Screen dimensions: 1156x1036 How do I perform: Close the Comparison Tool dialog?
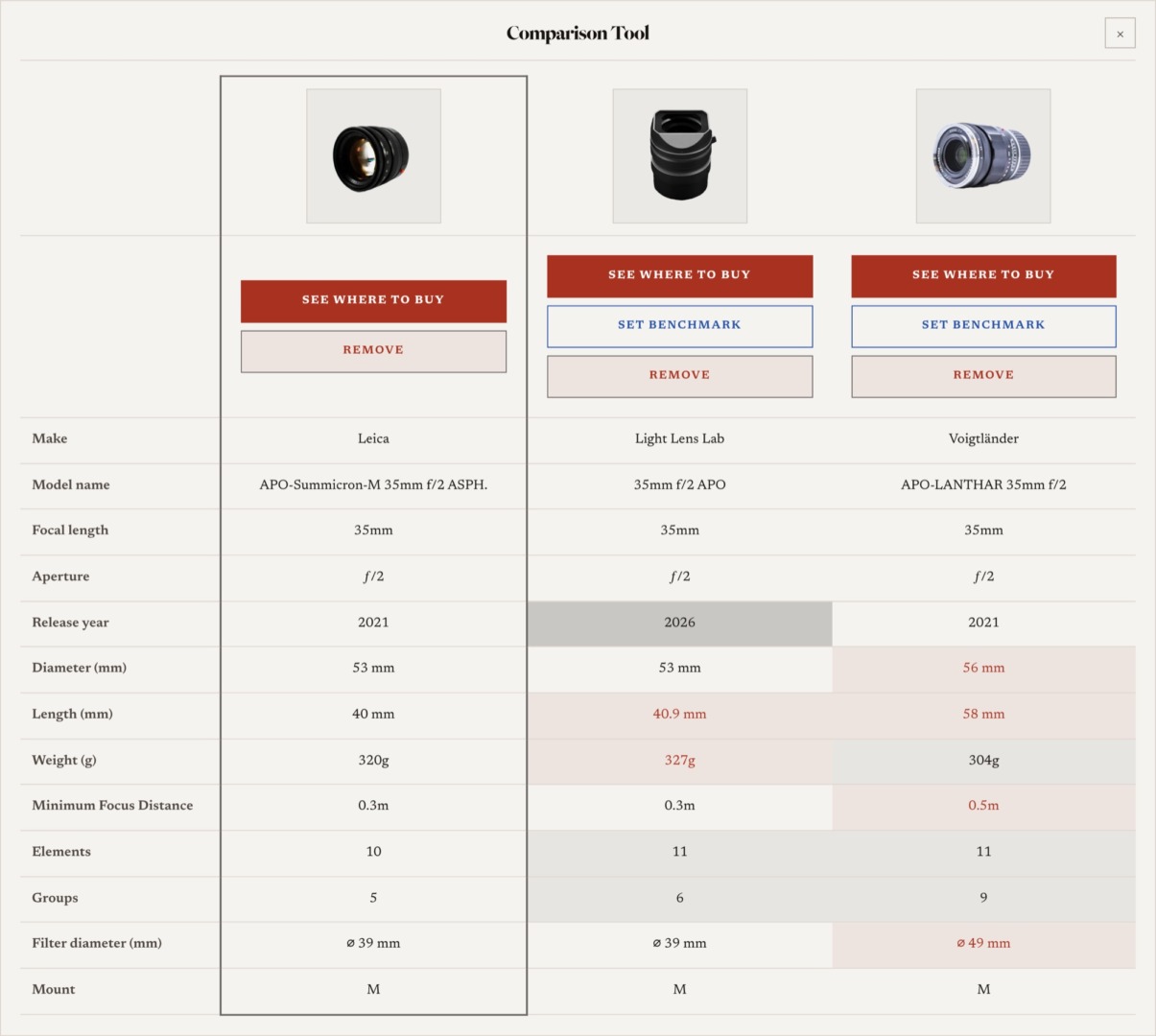click(x=1120, y=34)
